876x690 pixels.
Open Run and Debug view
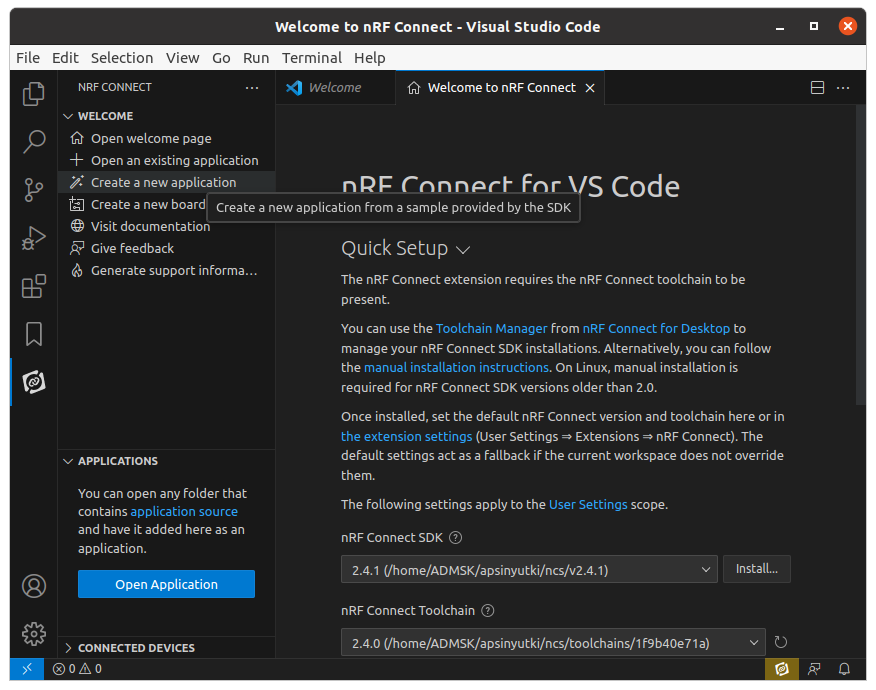(34, 238)
